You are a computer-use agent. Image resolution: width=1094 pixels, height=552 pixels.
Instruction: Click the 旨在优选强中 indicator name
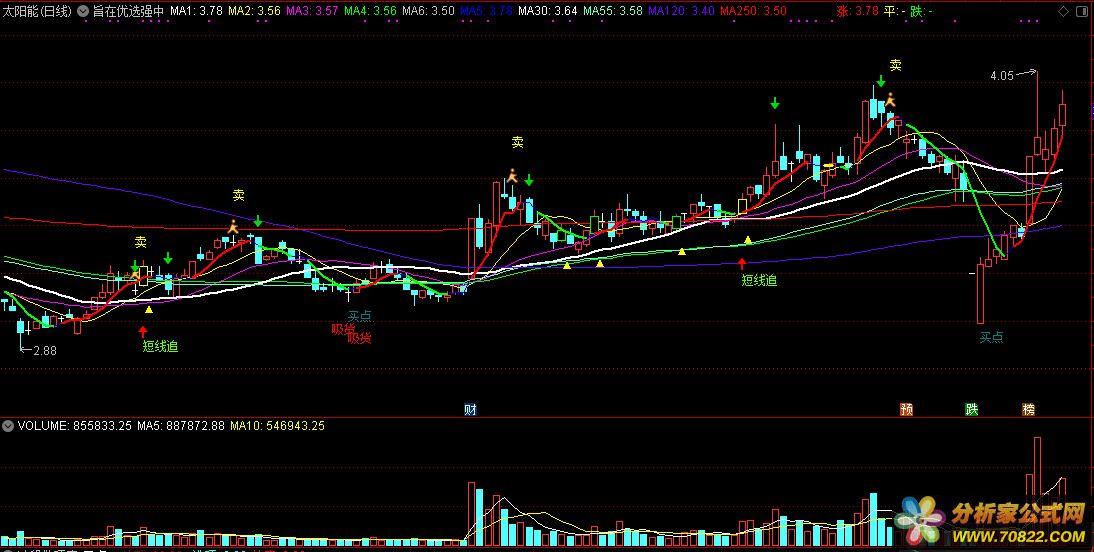(127, 11)
